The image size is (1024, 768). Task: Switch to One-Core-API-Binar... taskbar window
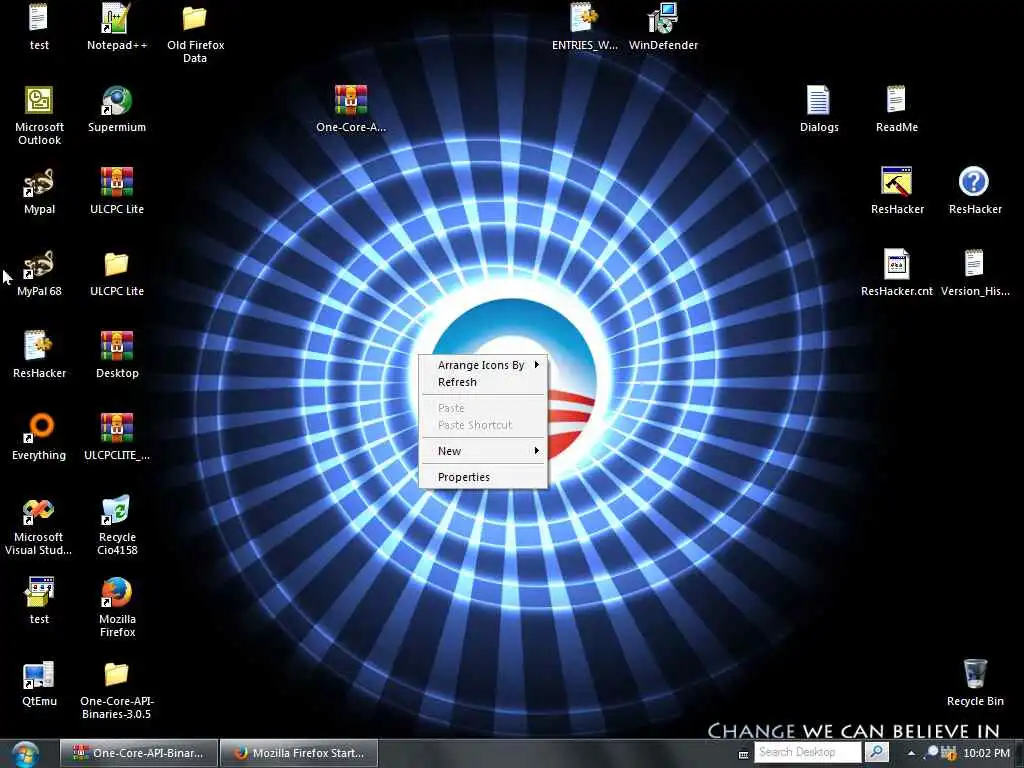[138, 753]
